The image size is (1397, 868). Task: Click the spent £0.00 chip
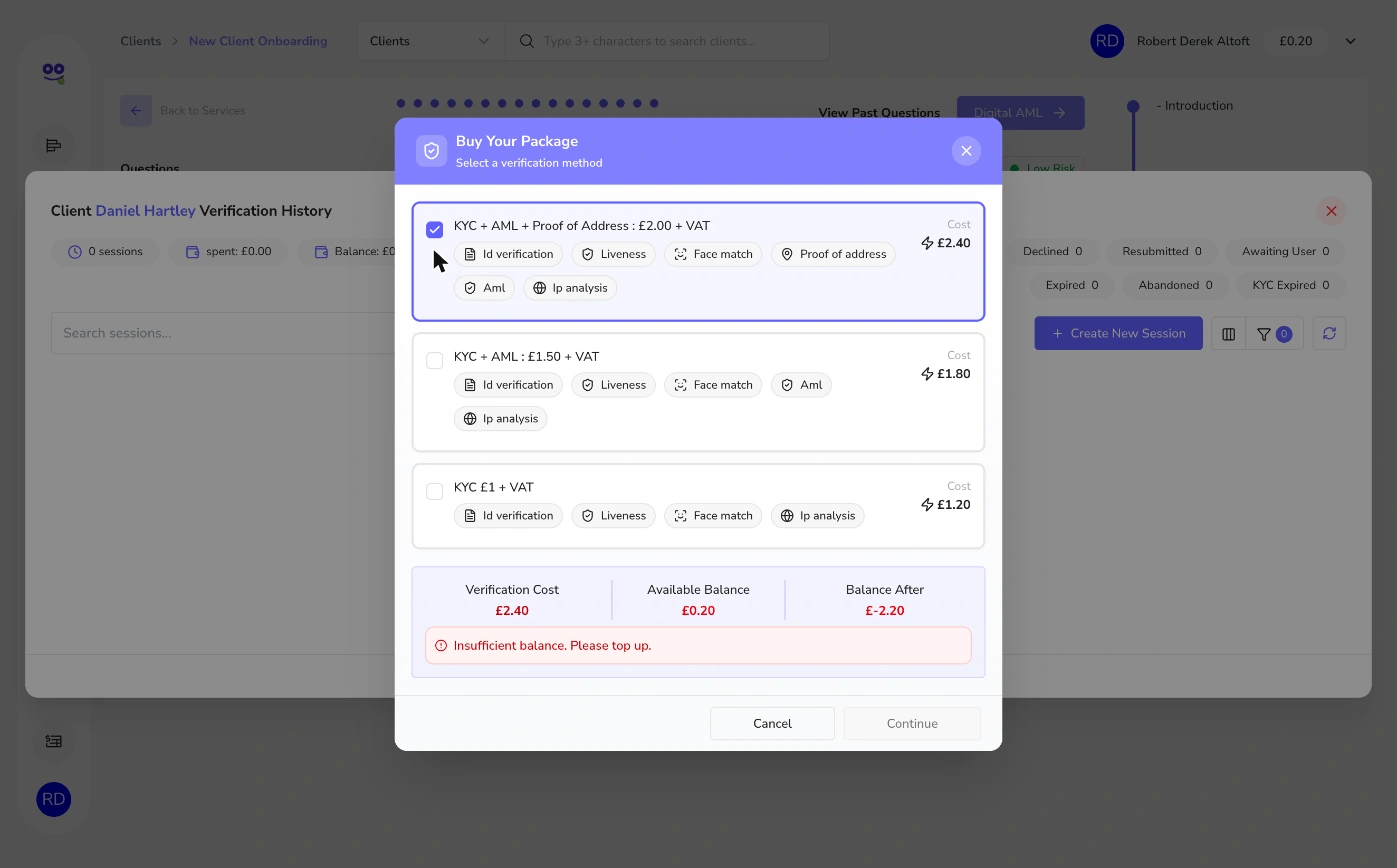(229, 252)
